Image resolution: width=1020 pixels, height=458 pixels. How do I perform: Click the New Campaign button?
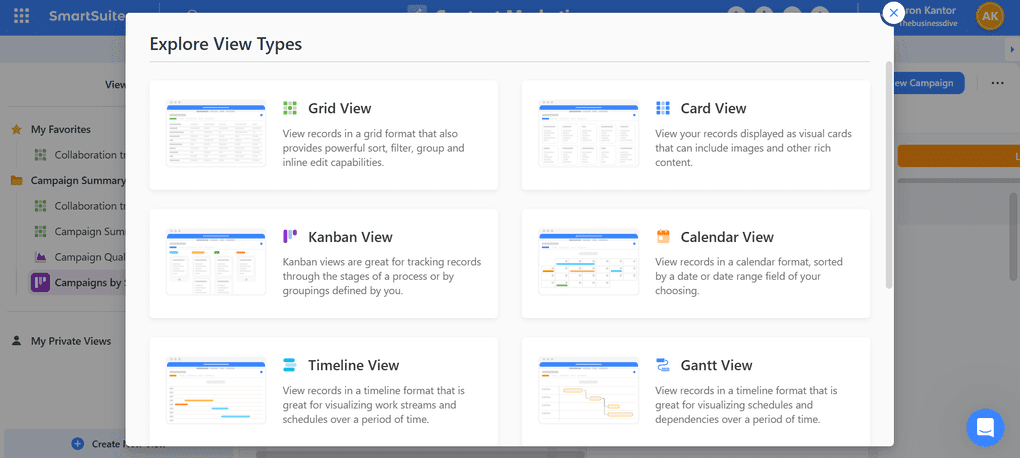click(x=929, y=83)
